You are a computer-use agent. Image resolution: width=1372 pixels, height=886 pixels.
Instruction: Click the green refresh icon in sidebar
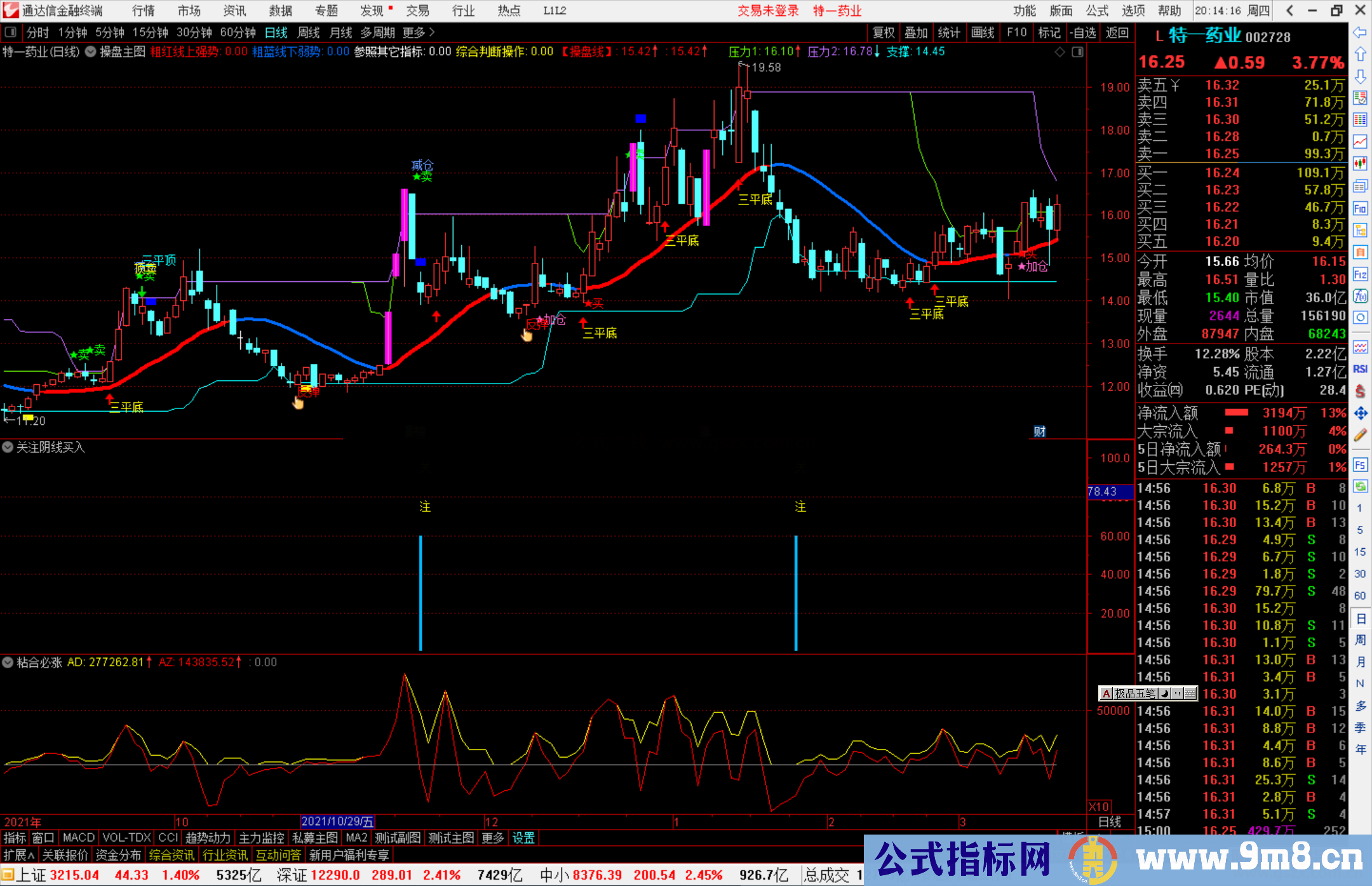click(1360, 487)
